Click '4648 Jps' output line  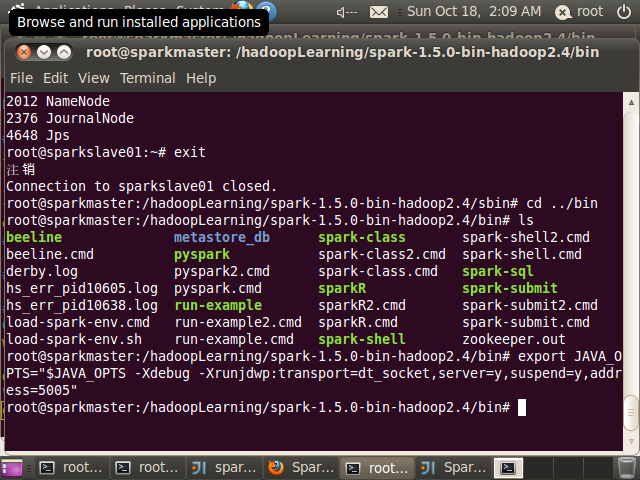coord(38,135)
